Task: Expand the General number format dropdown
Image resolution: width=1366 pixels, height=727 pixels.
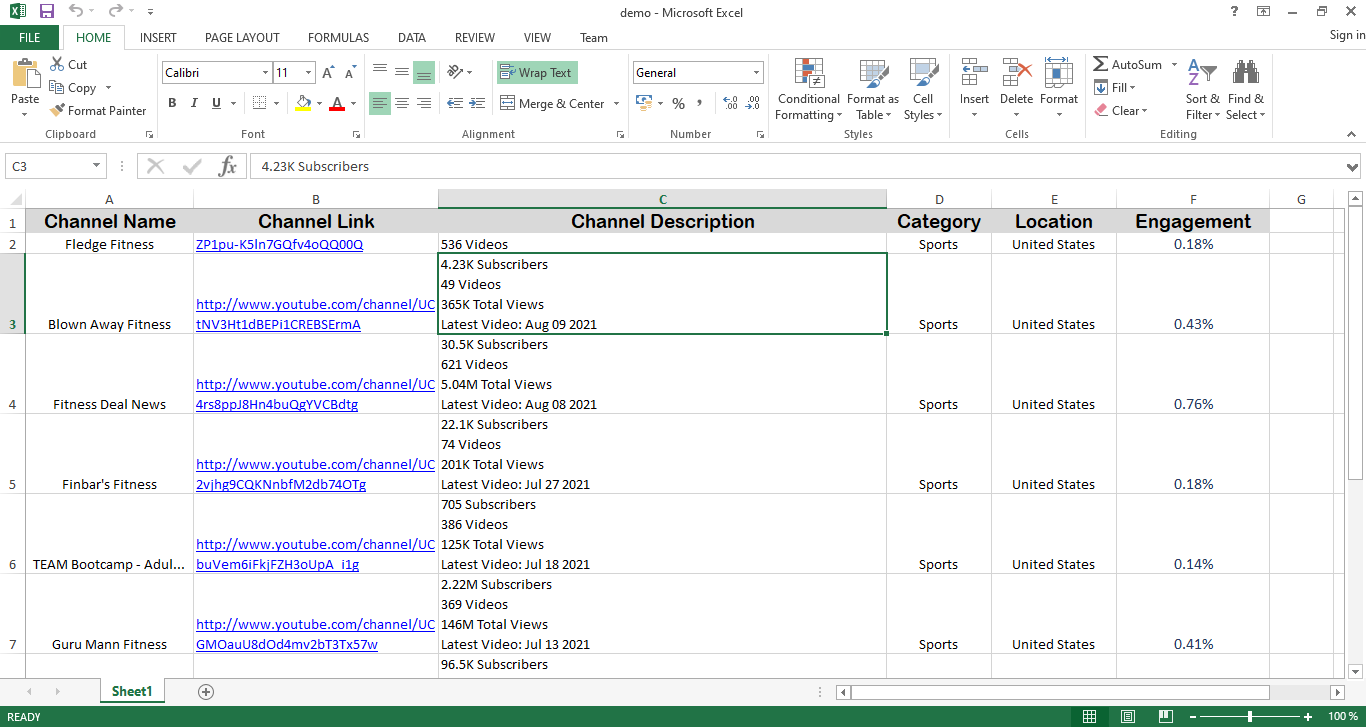Action: pyautogui.click(x=756, y=73)
